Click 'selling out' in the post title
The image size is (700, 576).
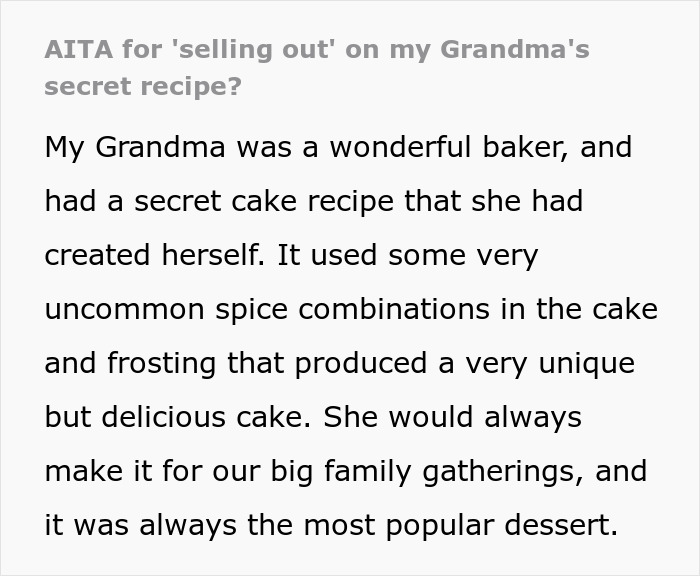251,49
